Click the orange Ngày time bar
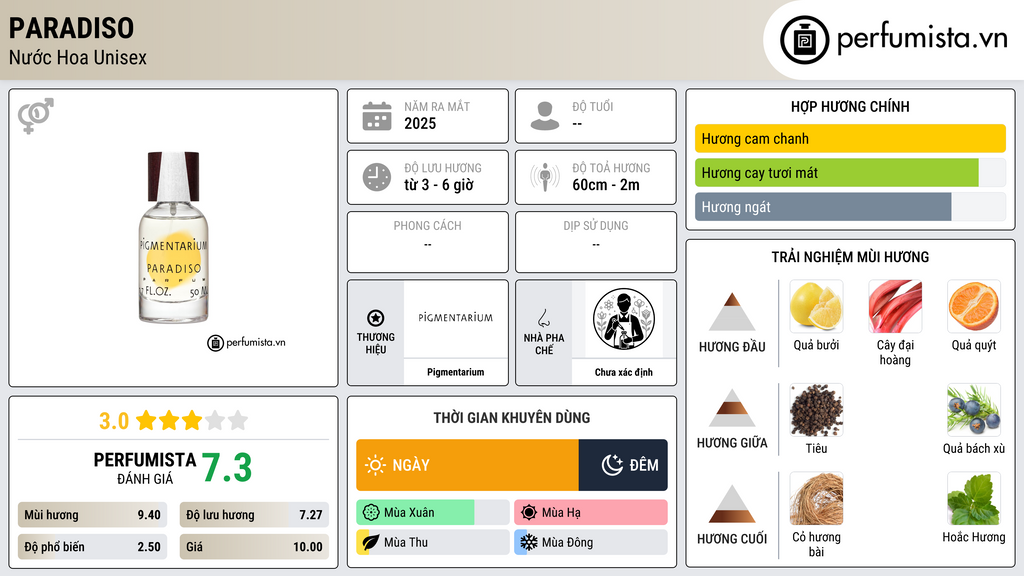This screenshot has height=576, width=1024. pyautogui.click(x=468, y=465)
